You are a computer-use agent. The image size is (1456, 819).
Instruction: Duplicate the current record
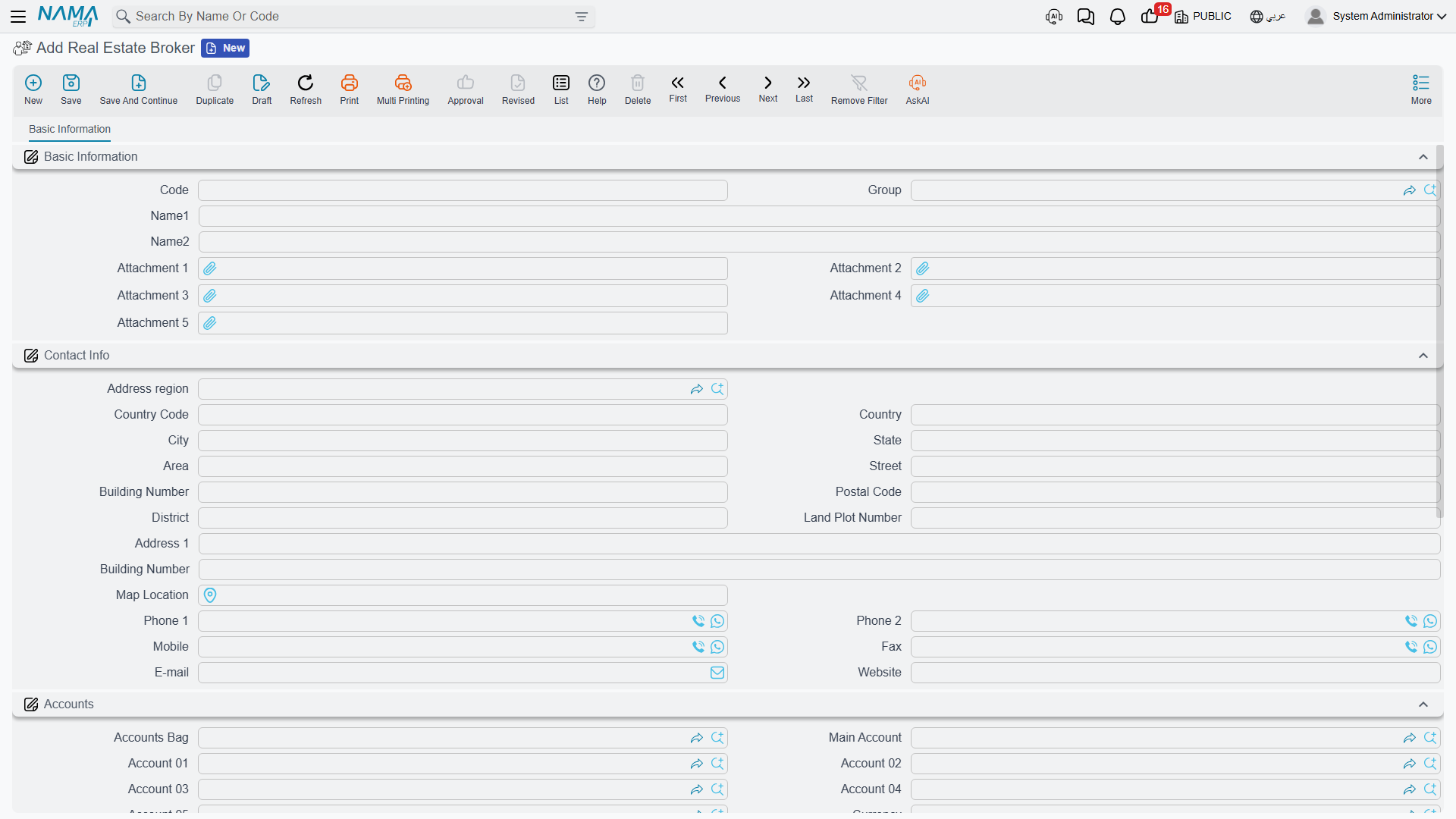tap(215, 89)
